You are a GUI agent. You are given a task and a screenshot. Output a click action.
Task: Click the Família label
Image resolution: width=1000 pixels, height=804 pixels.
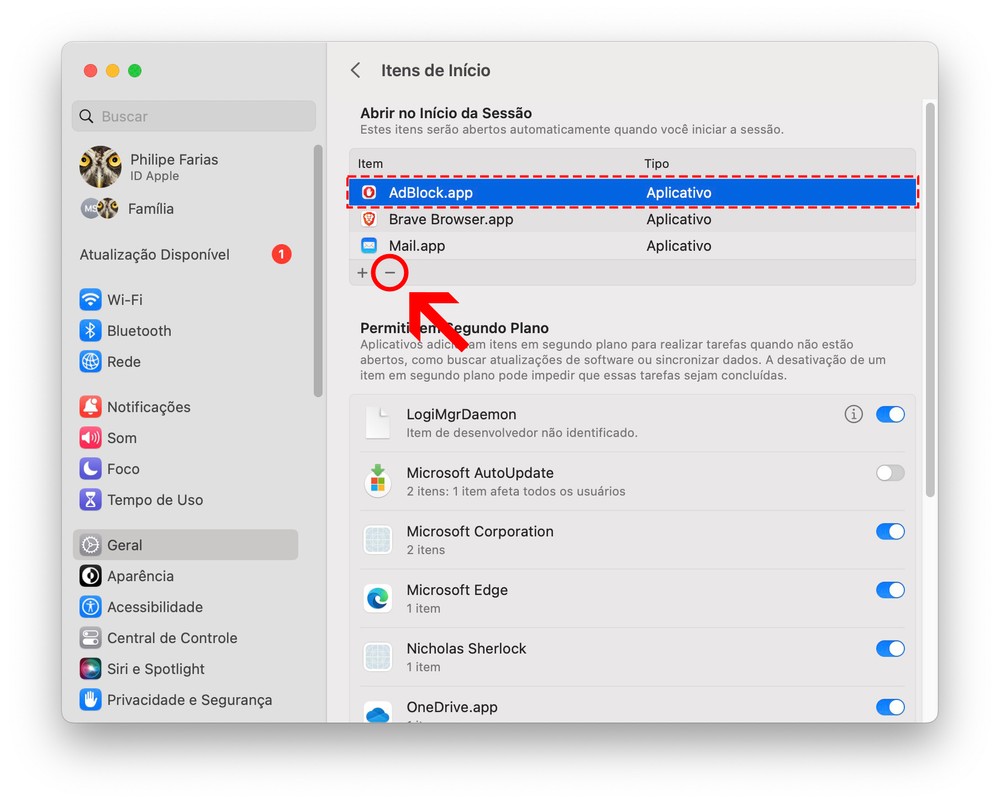tap(151, 208)
